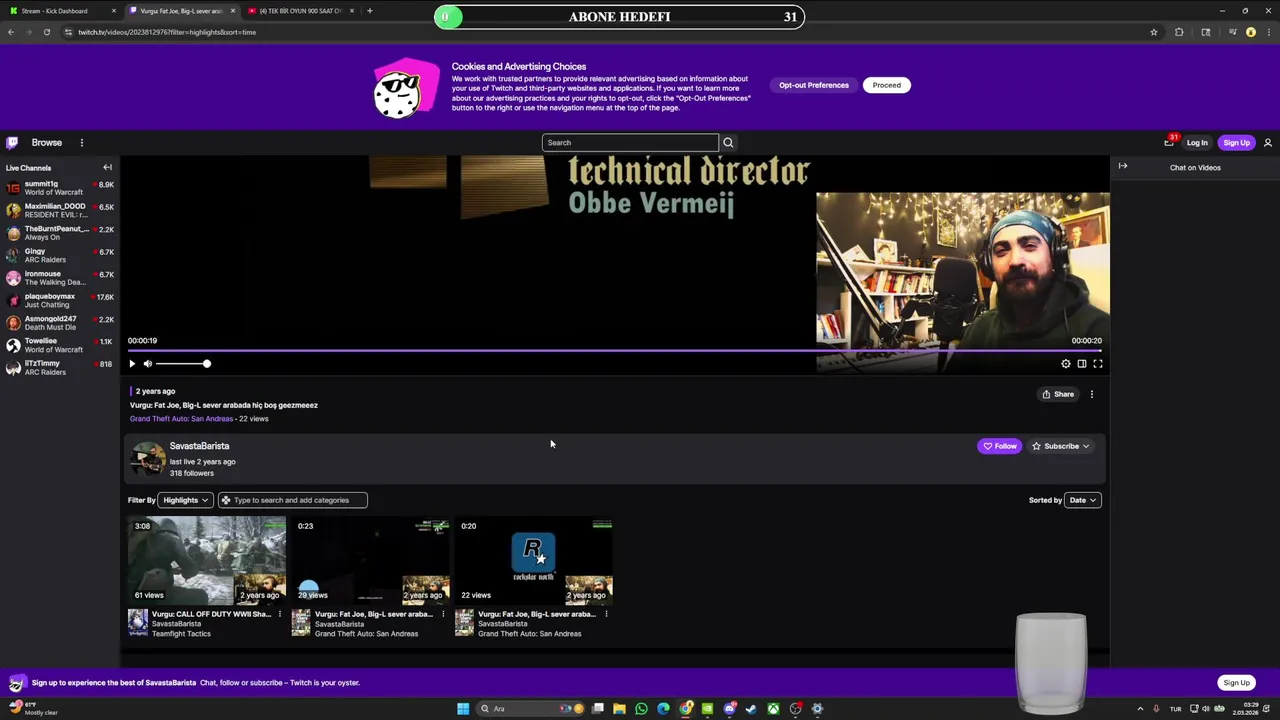Click the Log In button
Viewport: 1280px width, 720px height.
tap(1197, 143)
